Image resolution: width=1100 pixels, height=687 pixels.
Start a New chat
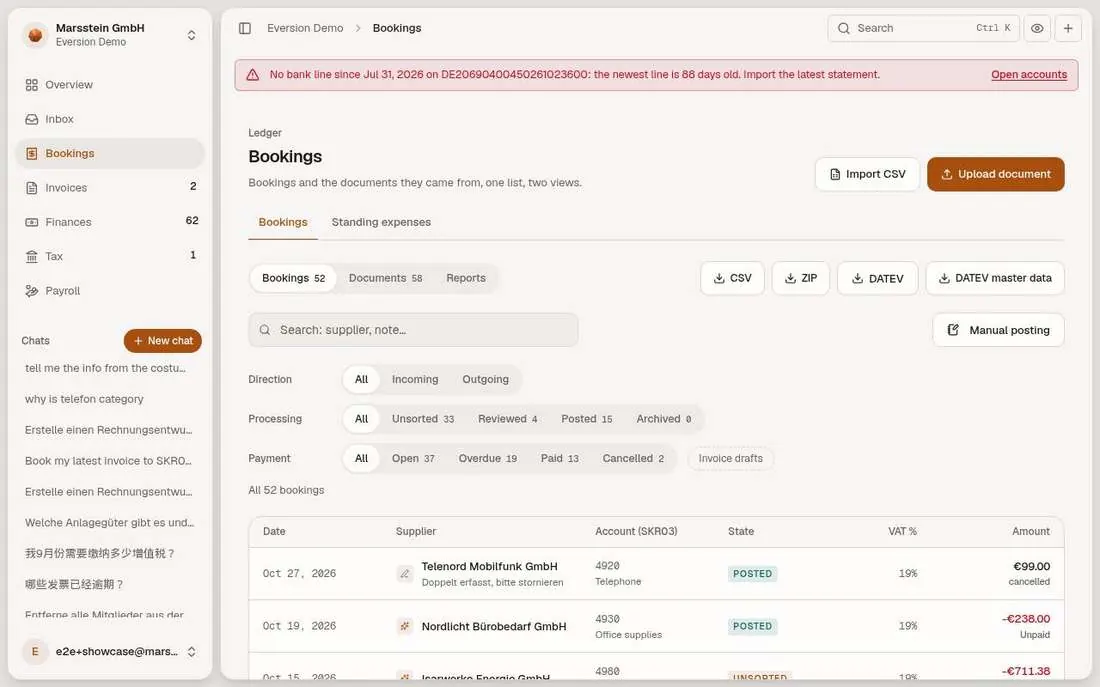click(163, 340)
